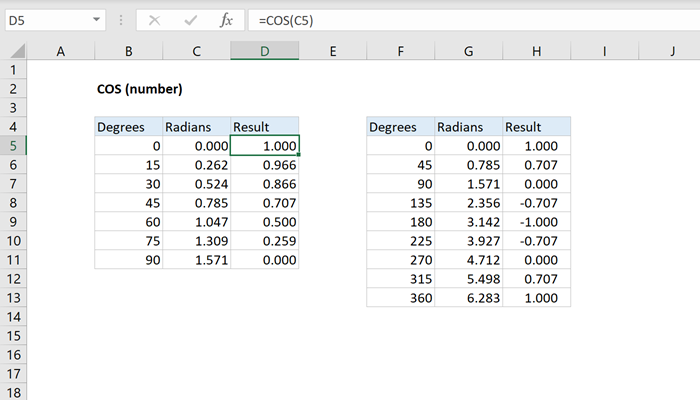Select row 5 header

click(13, 146)
